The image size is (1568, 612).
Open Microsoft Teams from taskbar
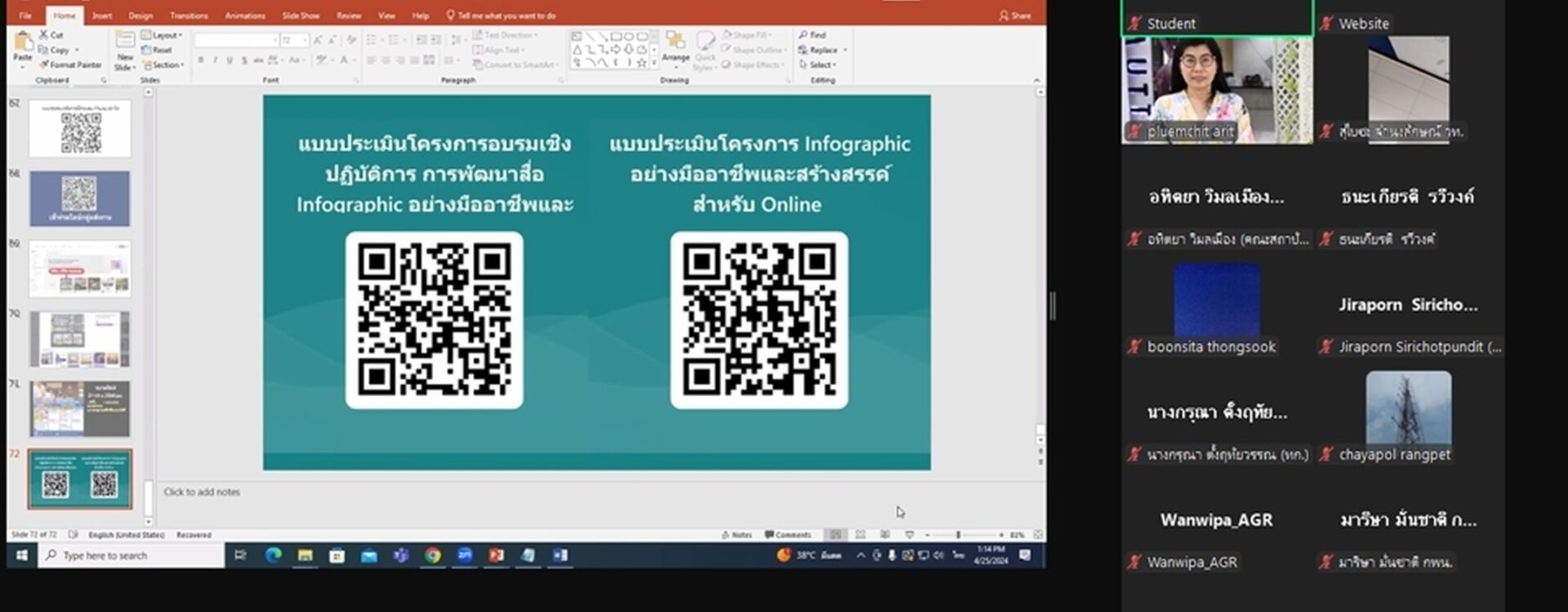click(x=400, y=556)
